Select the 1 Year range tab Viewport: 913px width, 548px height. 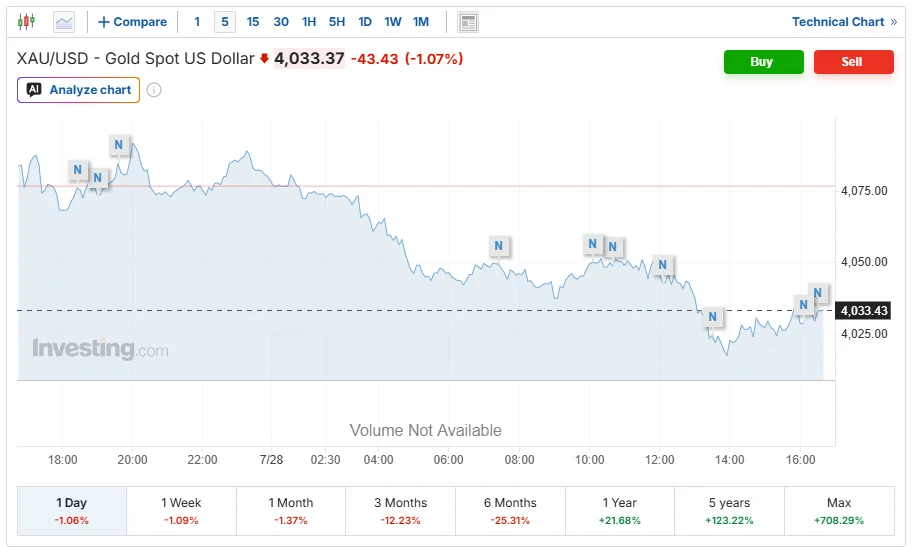[620, 511]
